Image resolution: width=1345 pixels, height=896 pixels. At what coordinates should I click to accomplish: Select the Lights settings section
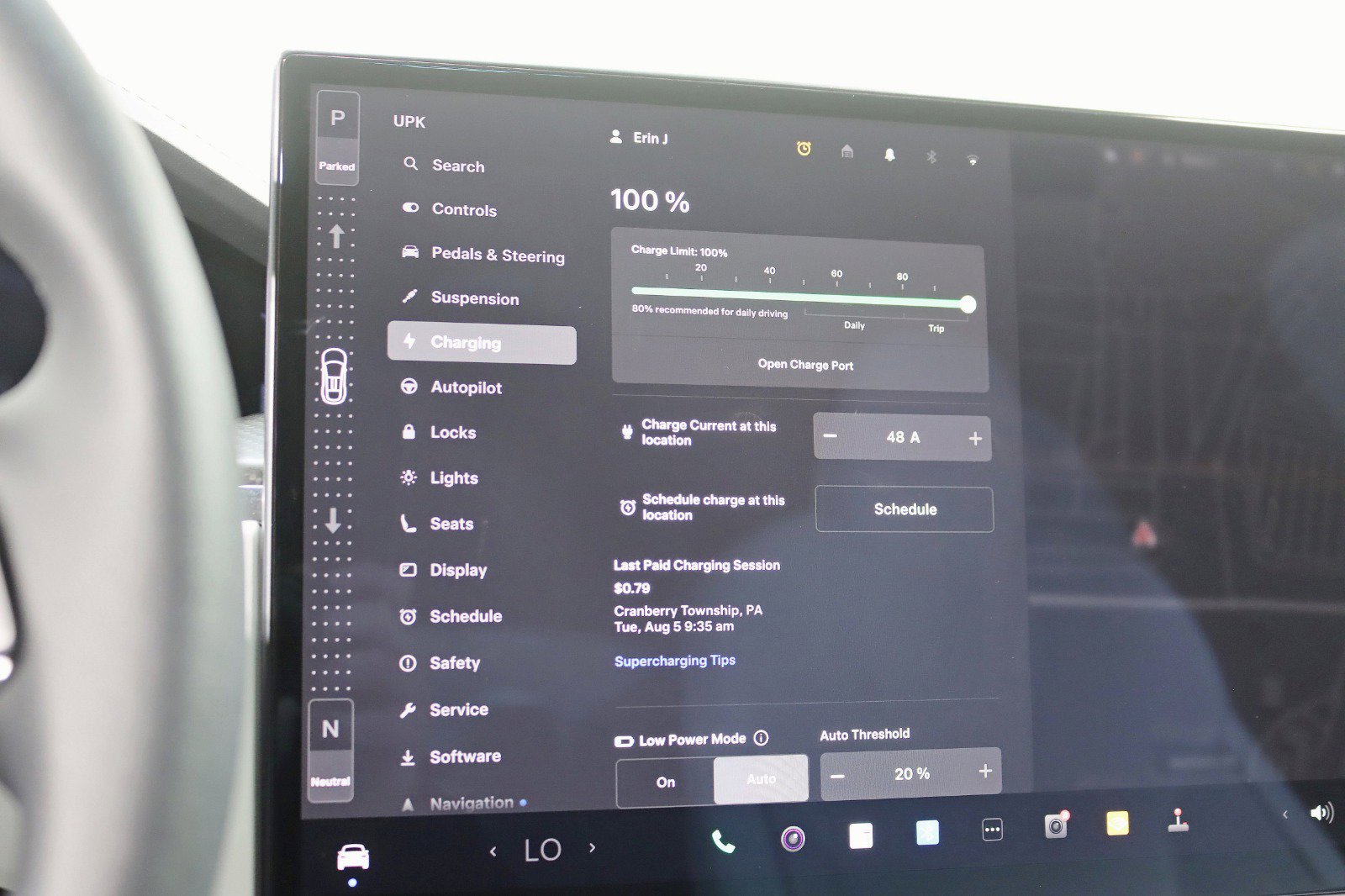coord(454,477)
